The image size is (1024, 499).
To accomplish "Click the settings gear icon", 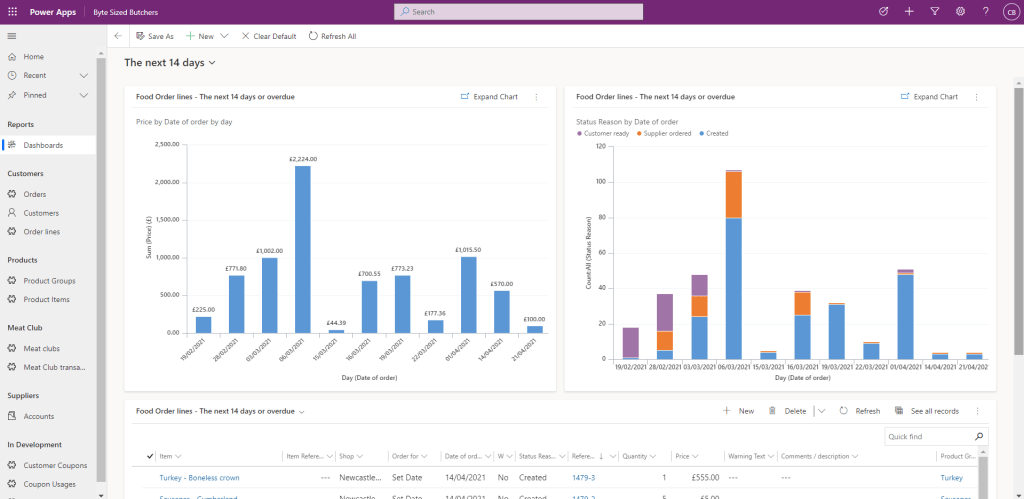I will [960, 11].
